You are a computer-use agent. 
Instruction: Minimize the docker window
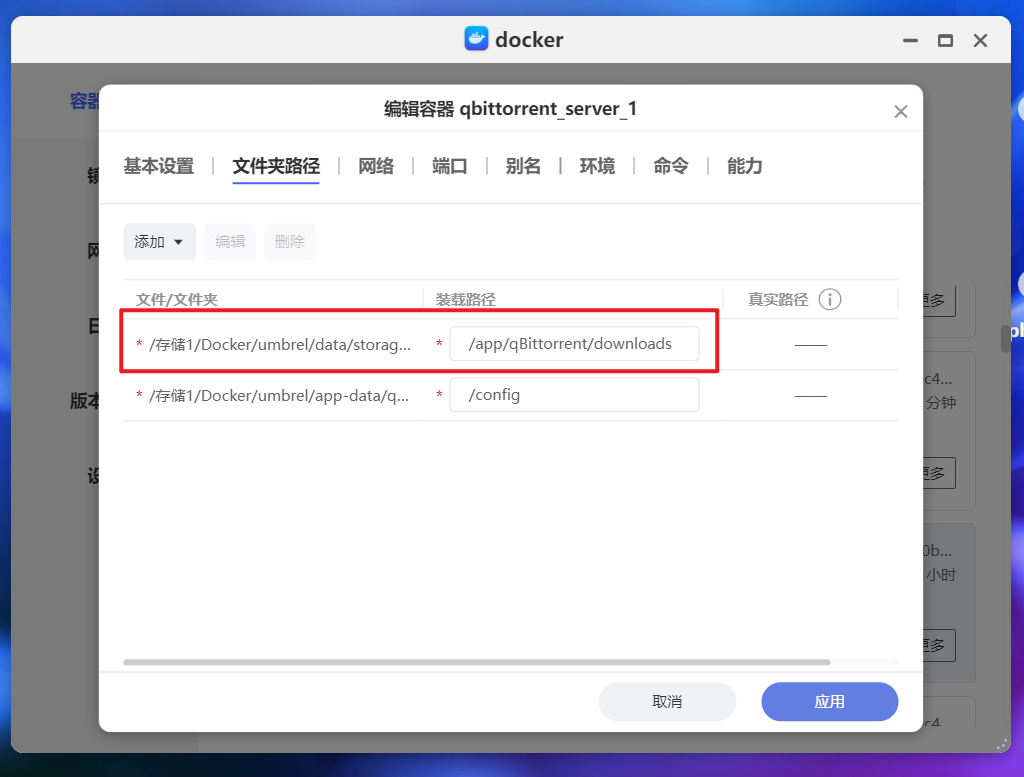[x=910, y=40]
